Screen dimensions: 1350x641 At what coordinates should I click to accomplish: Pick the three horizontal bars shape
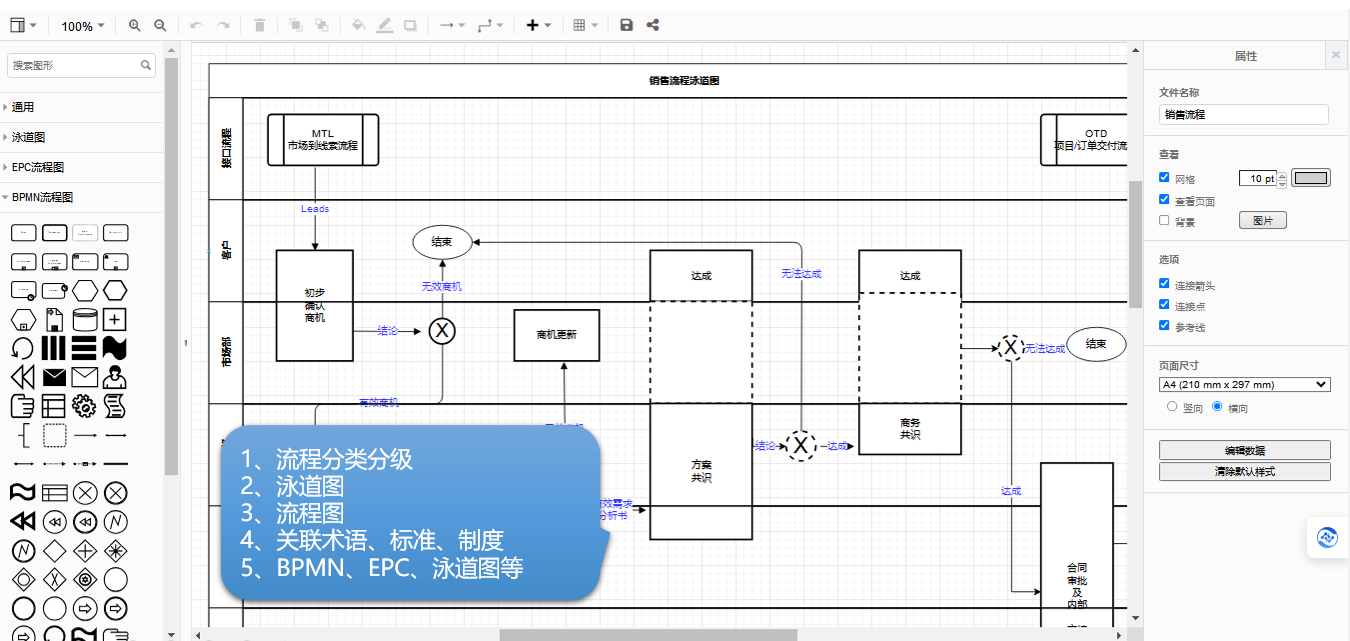pos(85,349)
